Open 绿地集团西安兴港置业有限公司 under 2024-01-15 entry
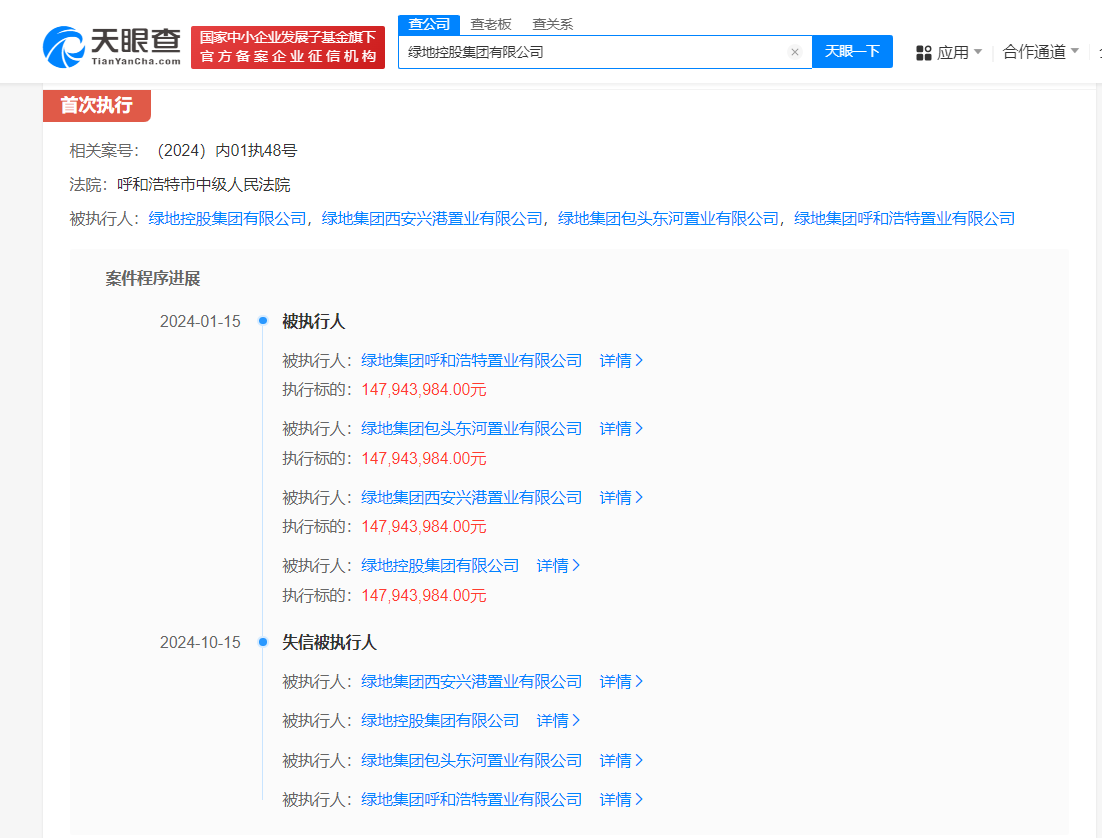The image size is (1102, 838). [x=472, y=498]
